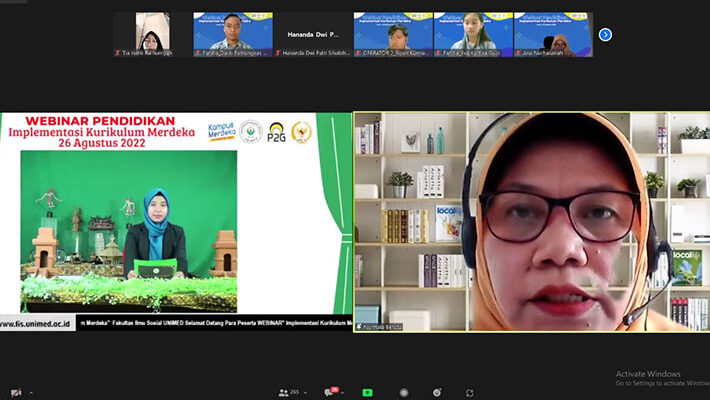Click the green Share Screen icon
Viewport: 710px width, 400px height.
[x=367, y=393]
